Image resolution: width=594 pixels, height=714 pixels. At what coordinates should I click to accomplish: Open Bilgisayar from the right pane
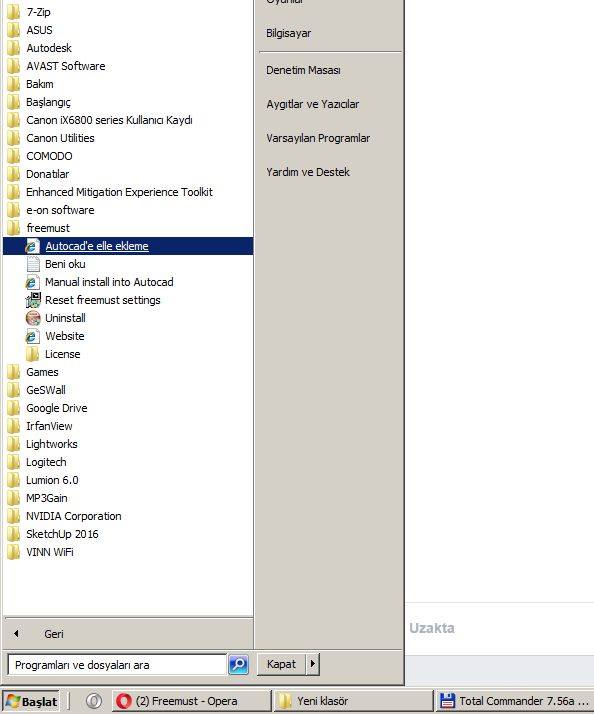click(x=288, y=33)
